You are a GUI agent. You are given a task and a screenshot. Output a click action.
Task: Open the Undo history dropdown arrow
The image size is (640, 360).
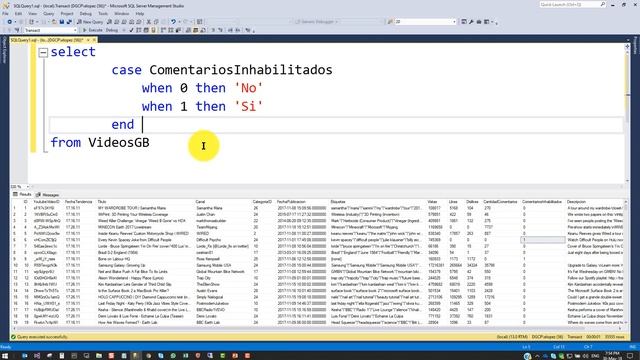pyautogui.click(x=180, y=22)
